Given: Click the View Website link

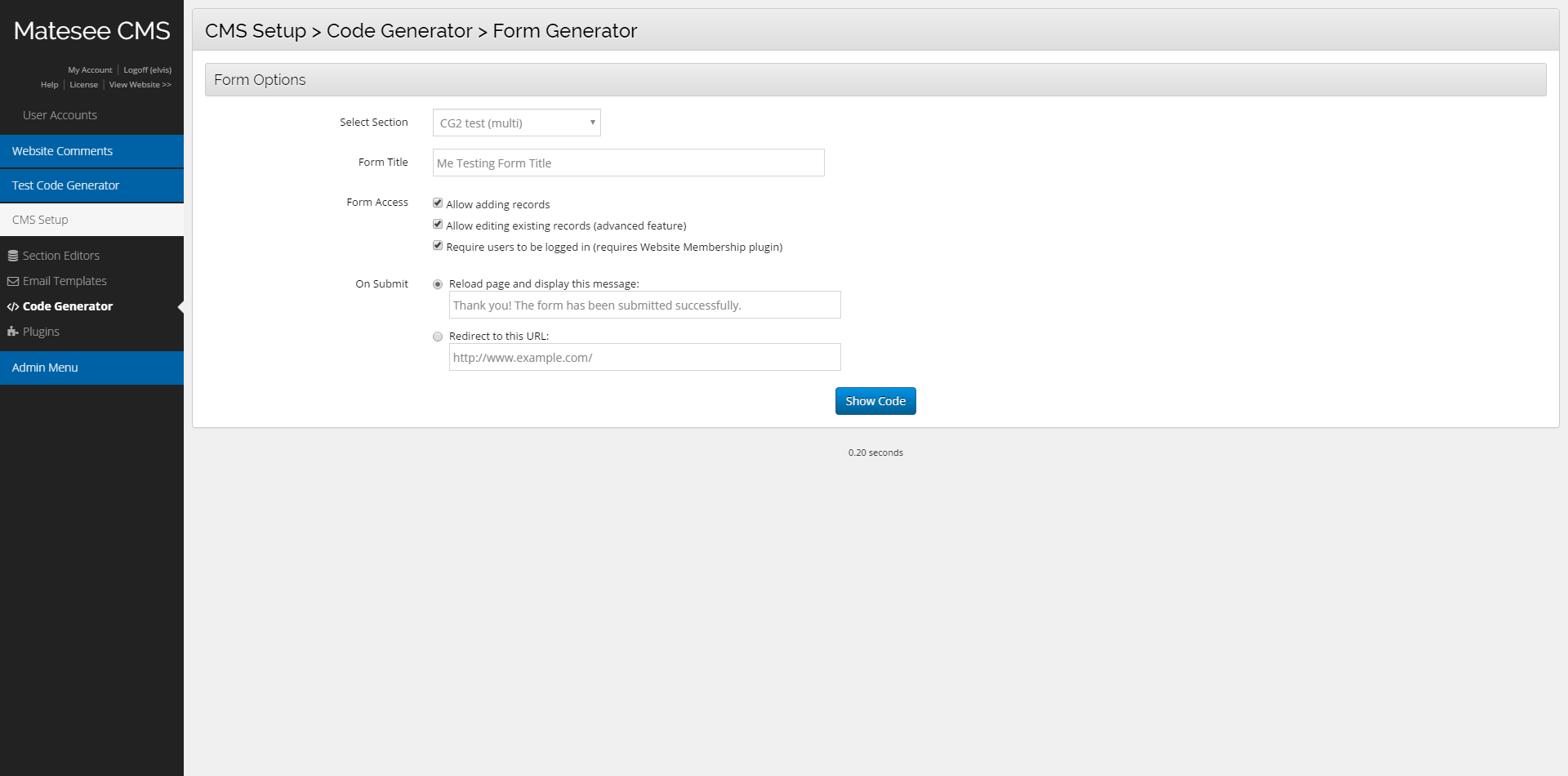Looking at the screenshot, I should [140, 85].
